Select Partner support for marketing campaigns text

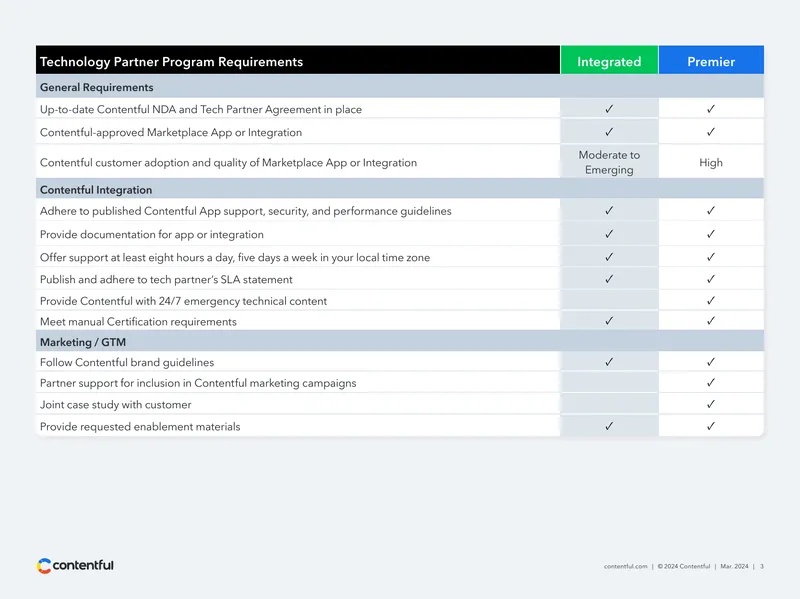198,383
